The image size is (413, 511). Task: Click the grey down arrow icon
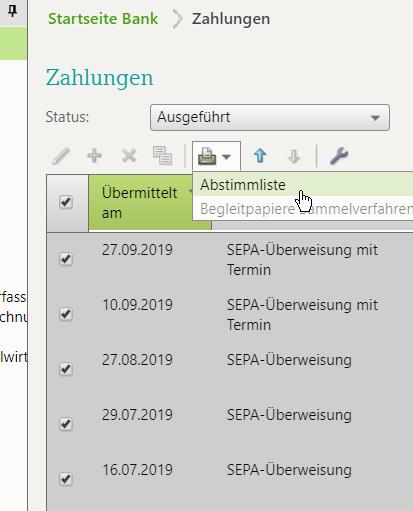pos(294,156)
